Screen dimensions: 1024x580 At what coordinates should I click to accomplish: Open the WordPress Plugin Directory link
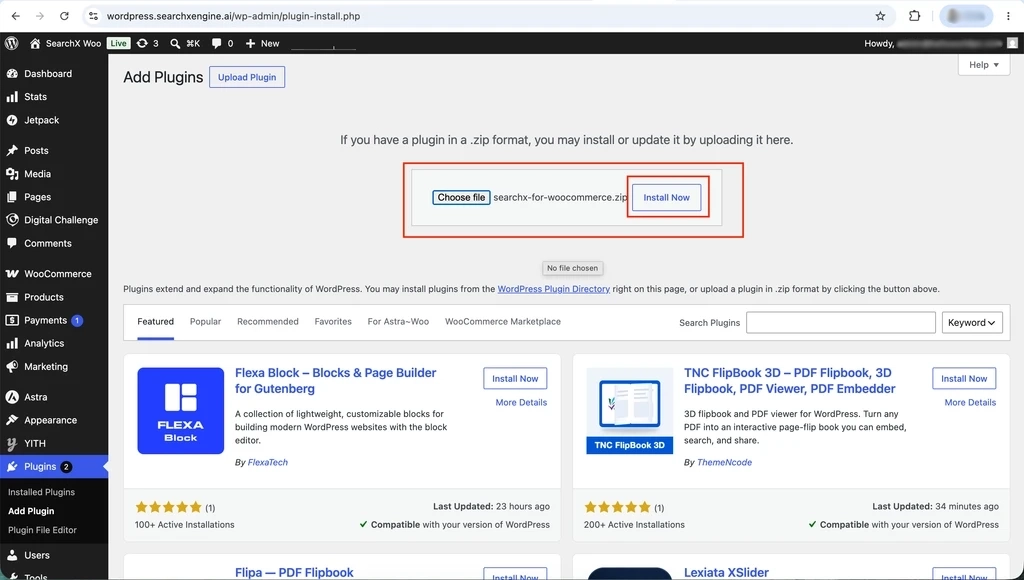[x=554, y=289]
